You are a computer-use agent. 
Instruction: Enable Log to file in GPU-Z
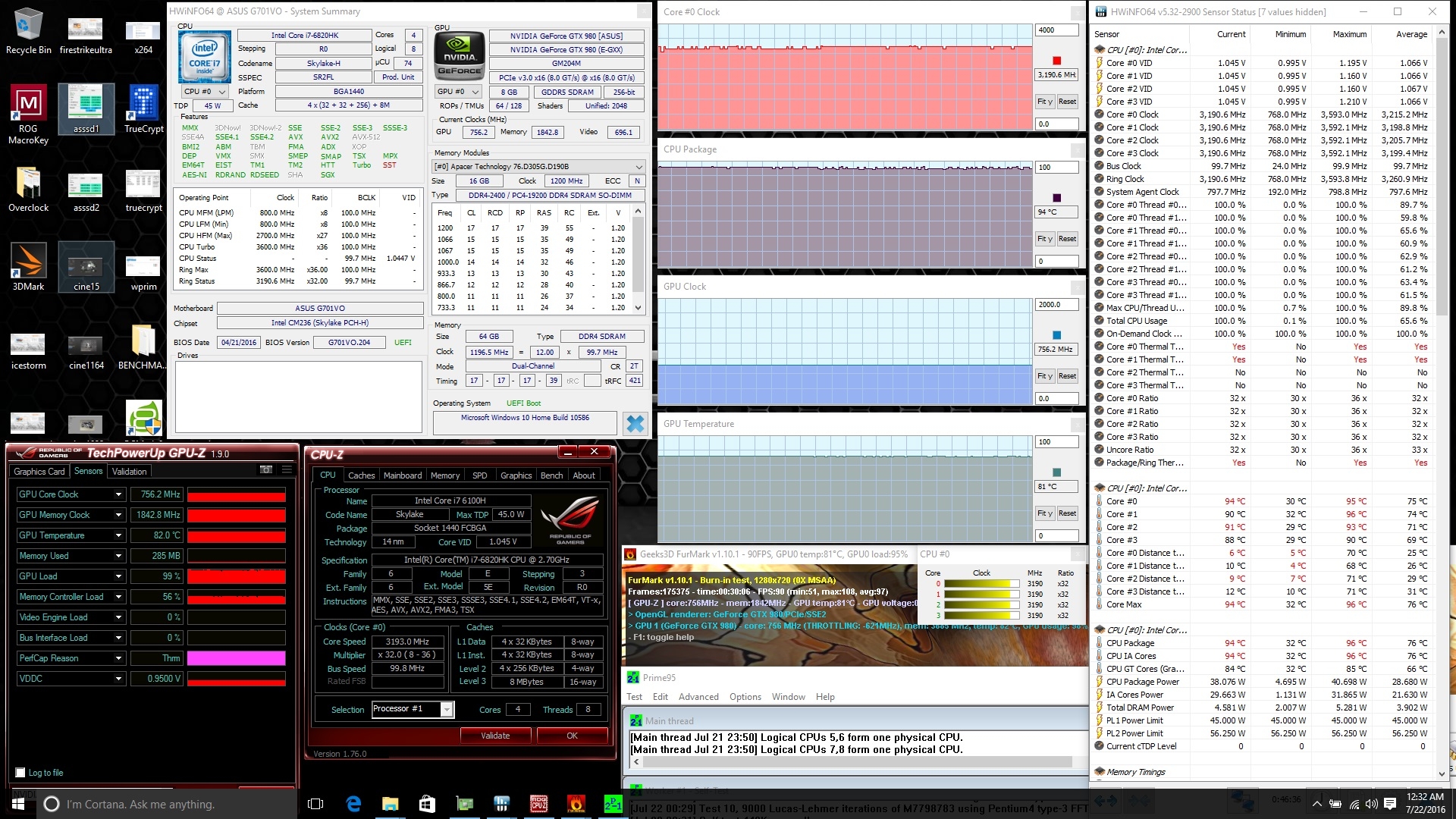[20, 773]
